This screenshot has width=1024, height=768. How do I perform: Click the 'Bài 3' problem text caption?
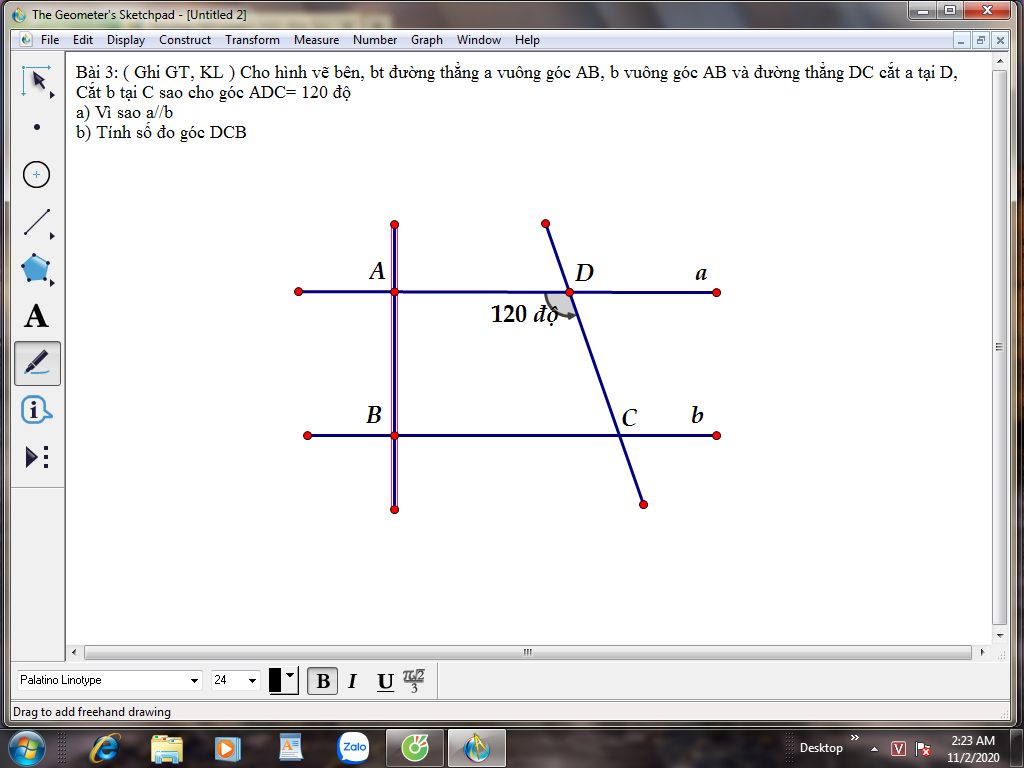tap(516, 102)
